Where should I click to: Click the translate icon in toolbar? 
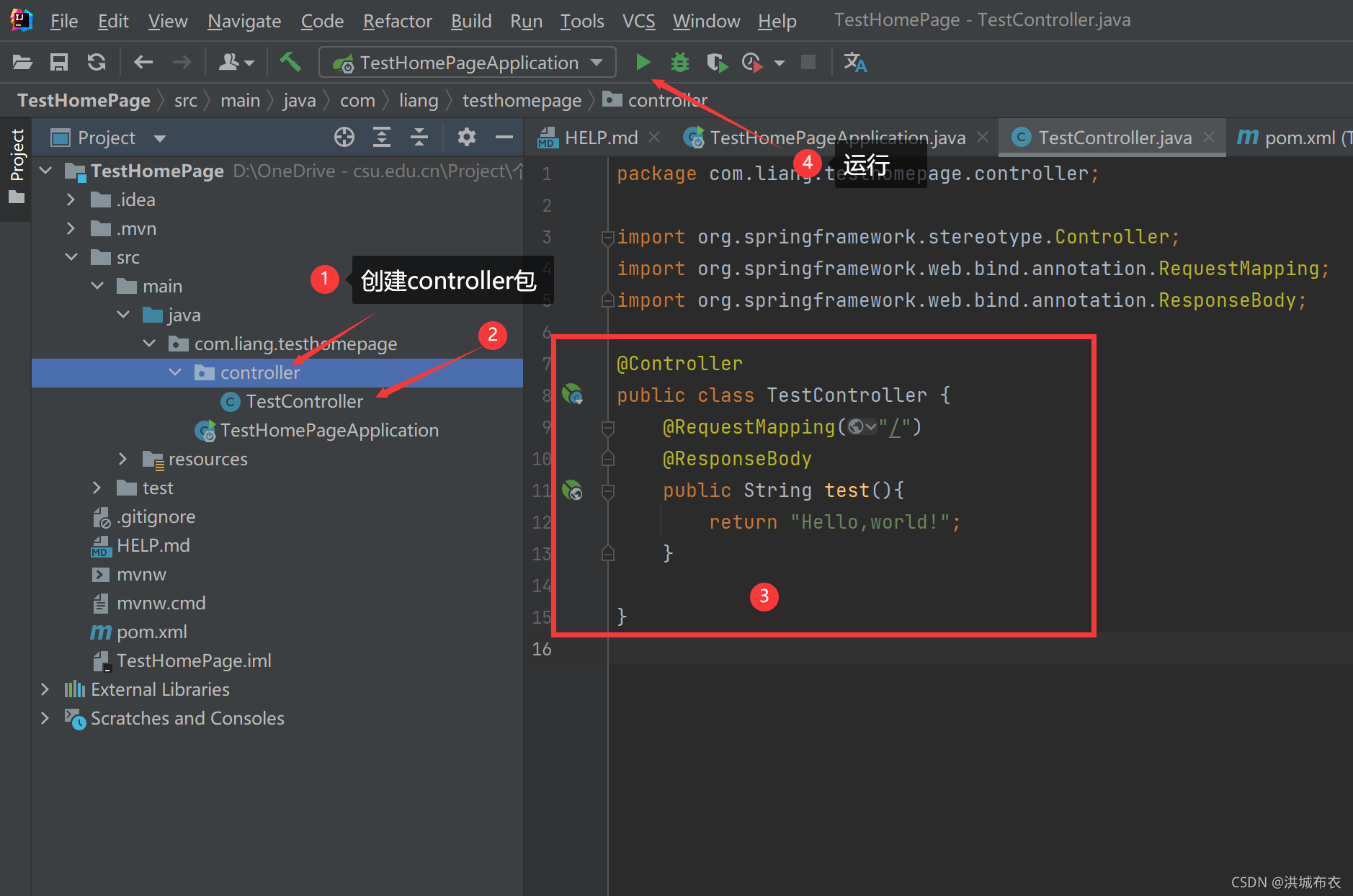pos(855,63)
